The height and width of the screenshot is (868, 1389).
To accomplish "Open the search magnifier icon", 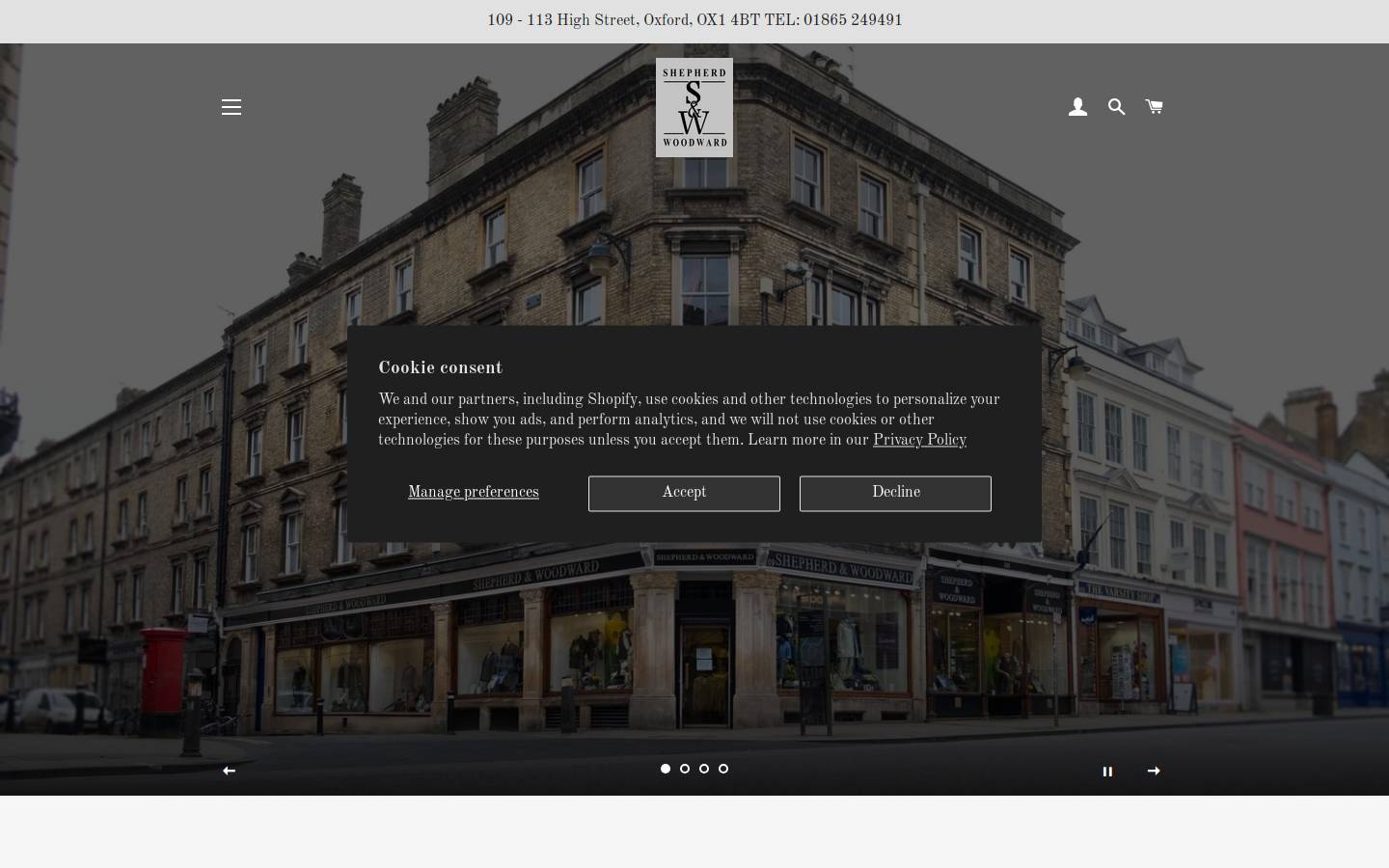I will tap(1116, 107).
